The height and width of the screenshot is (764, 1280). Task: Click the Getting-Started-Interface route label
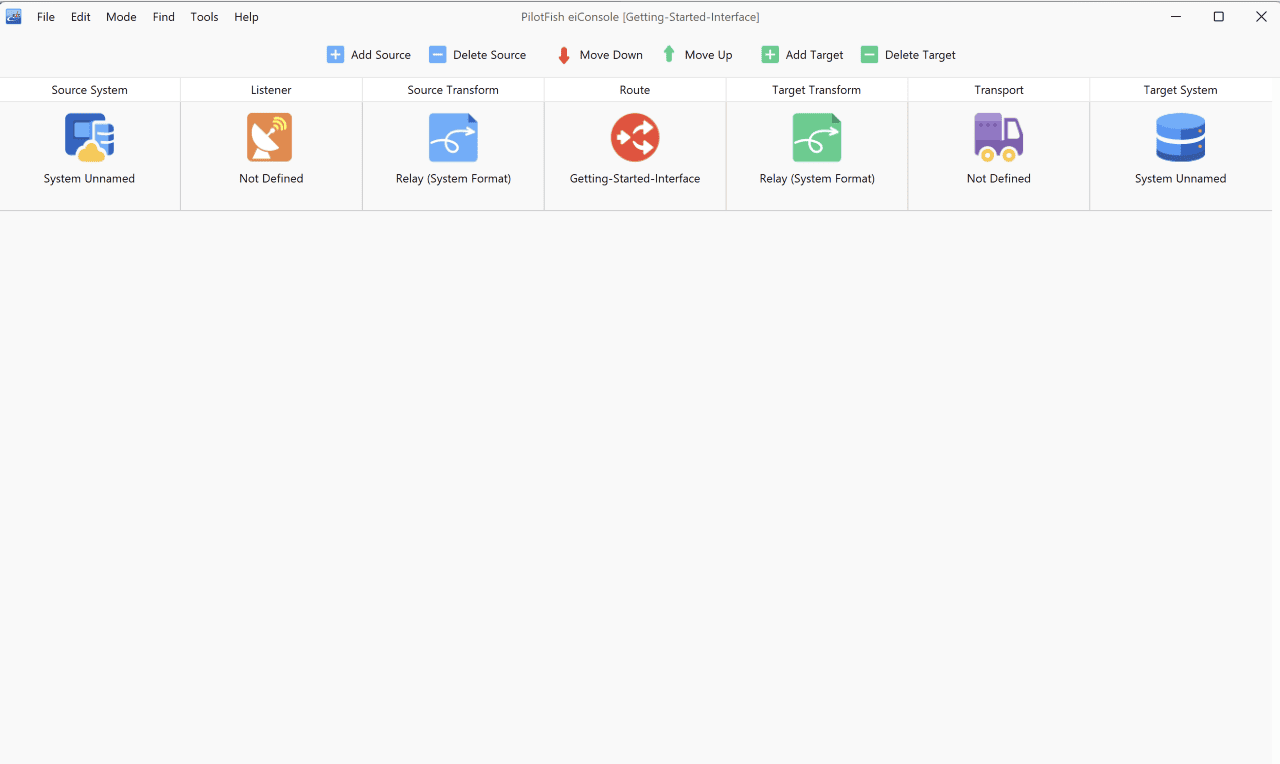[635, 179]
